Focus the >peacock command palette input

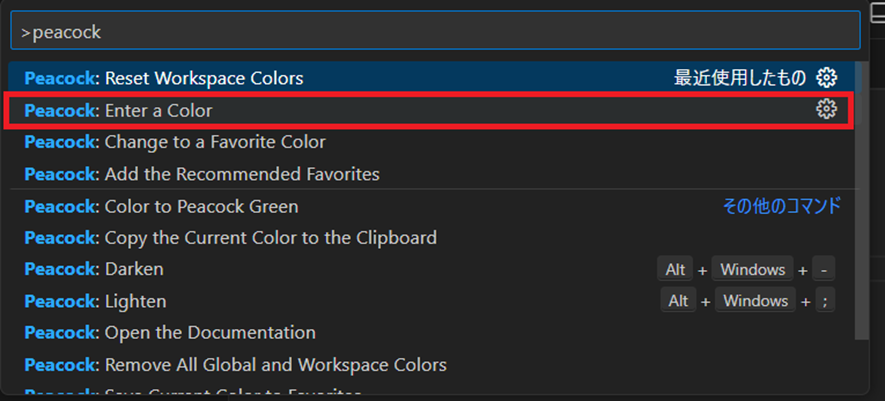pos(434,32)
